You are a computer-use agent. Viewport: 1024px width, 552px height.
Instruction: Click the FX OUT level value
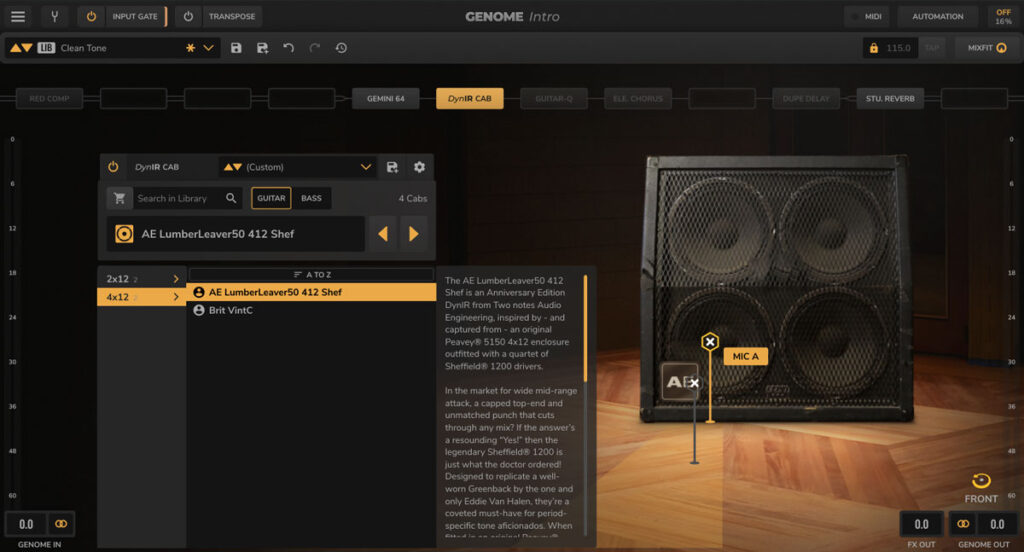[x=921, y=524]
